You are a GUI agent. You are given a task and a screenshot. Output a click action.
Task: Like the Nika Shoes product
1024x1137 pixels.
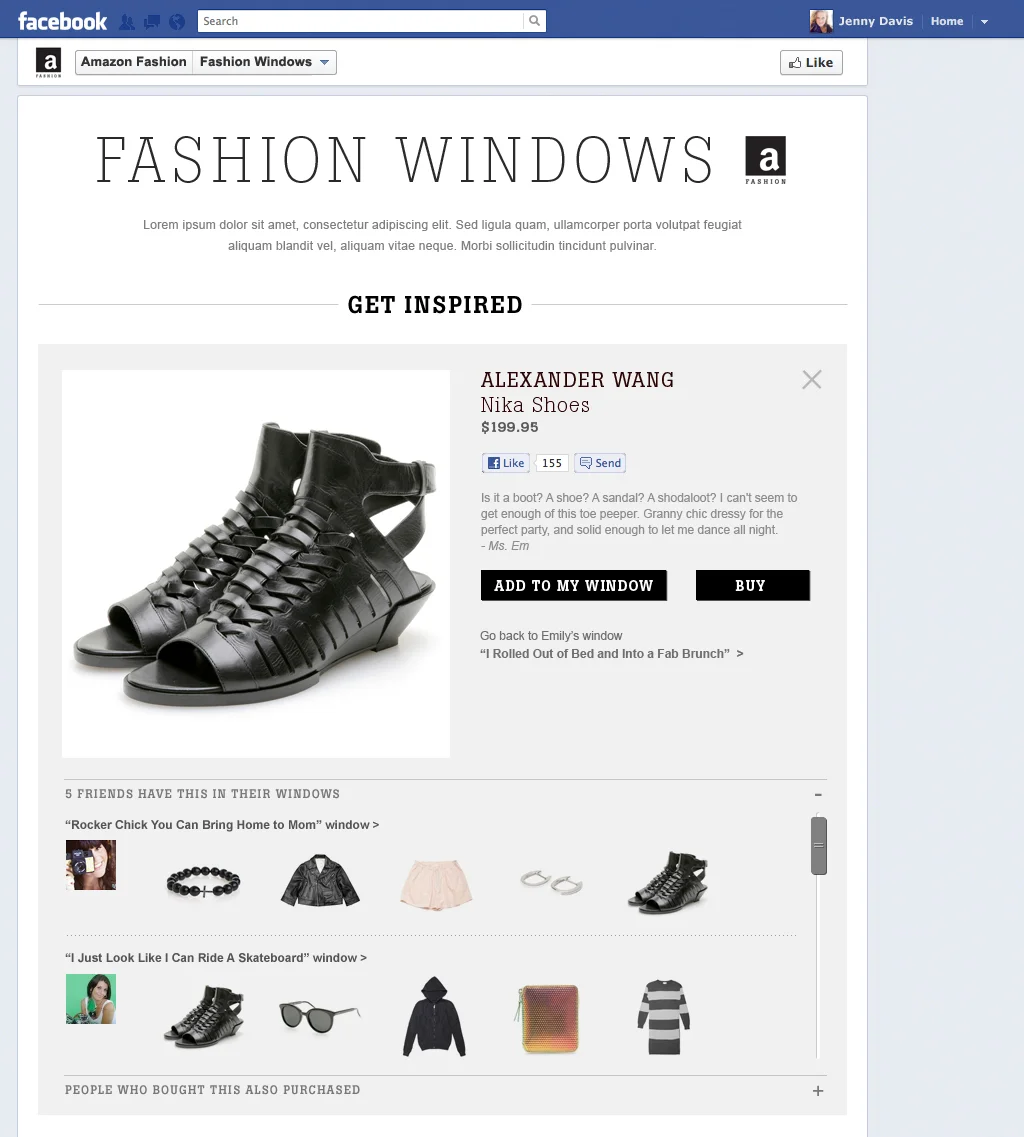pos(506,463)
